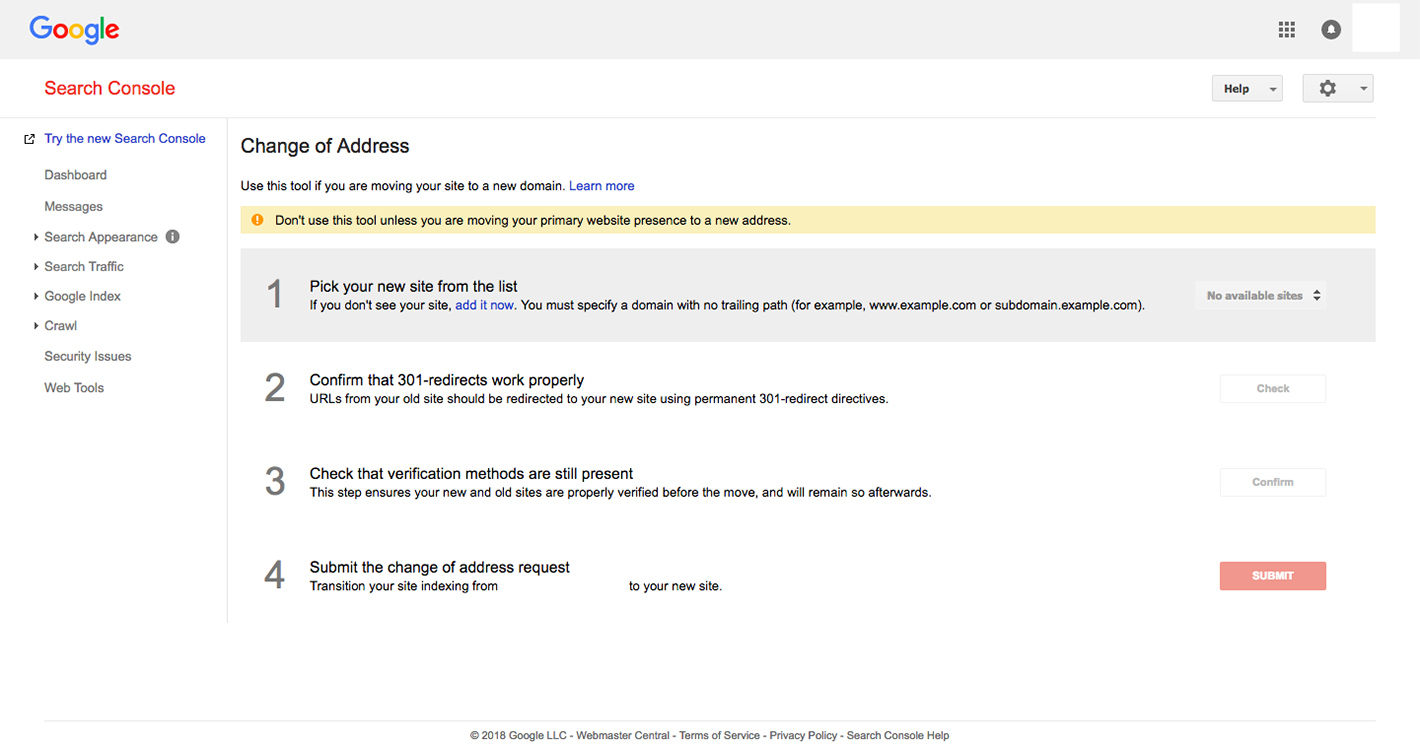This screenshot has width=1420, height=747.
Task: Go to Dashboard in the sidebar
Action: [x=75, y=175]
